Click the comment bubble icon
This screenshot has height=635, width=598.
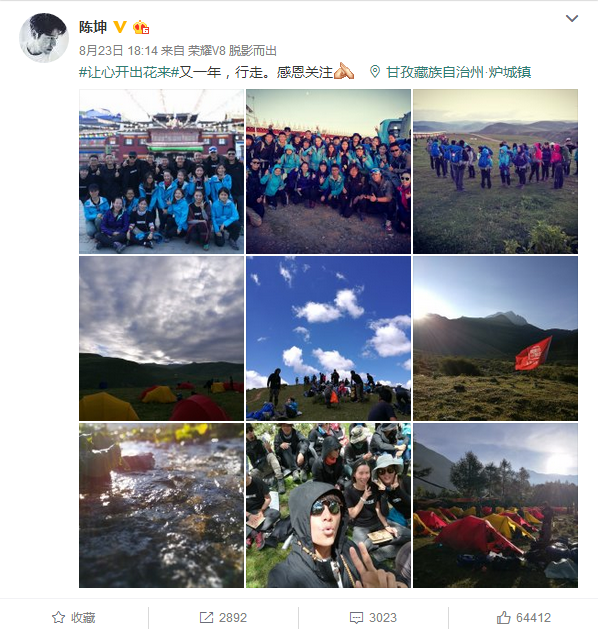tap(356, 618)
